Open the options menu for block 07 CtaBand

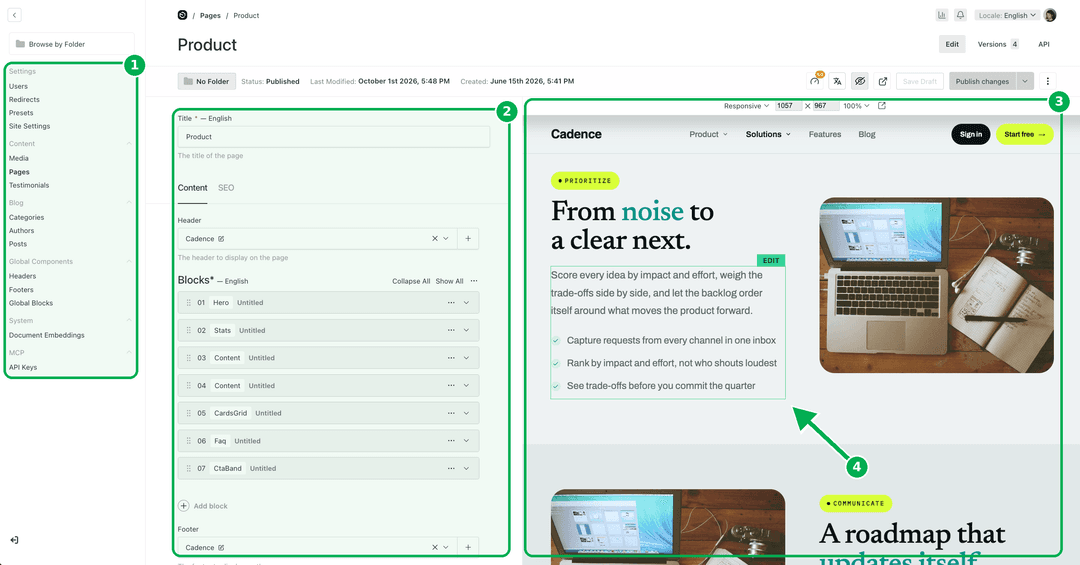point(451,469)
